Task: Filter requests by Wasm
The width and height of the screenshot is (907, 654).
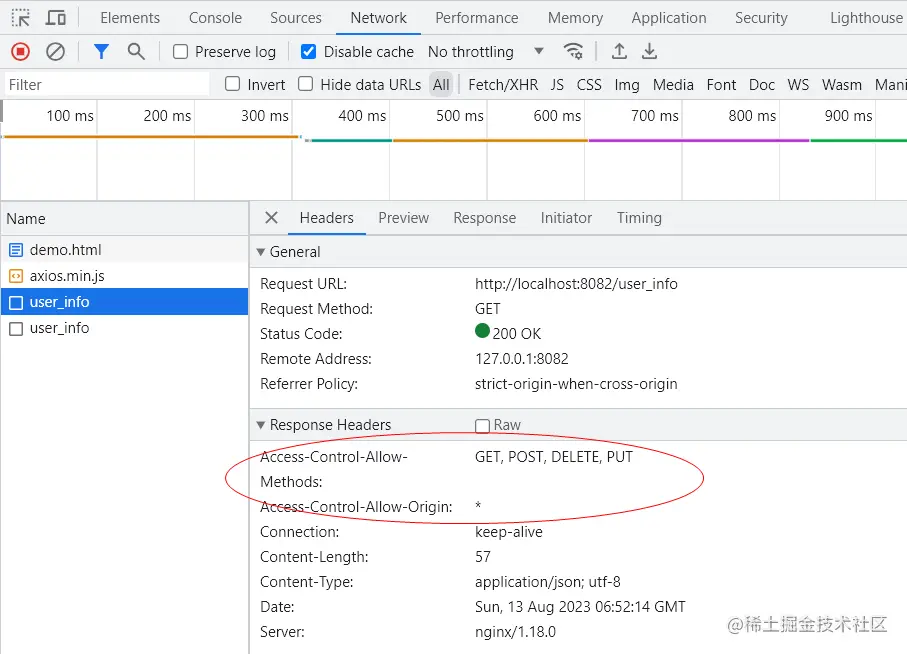Action: click(842, 85)
